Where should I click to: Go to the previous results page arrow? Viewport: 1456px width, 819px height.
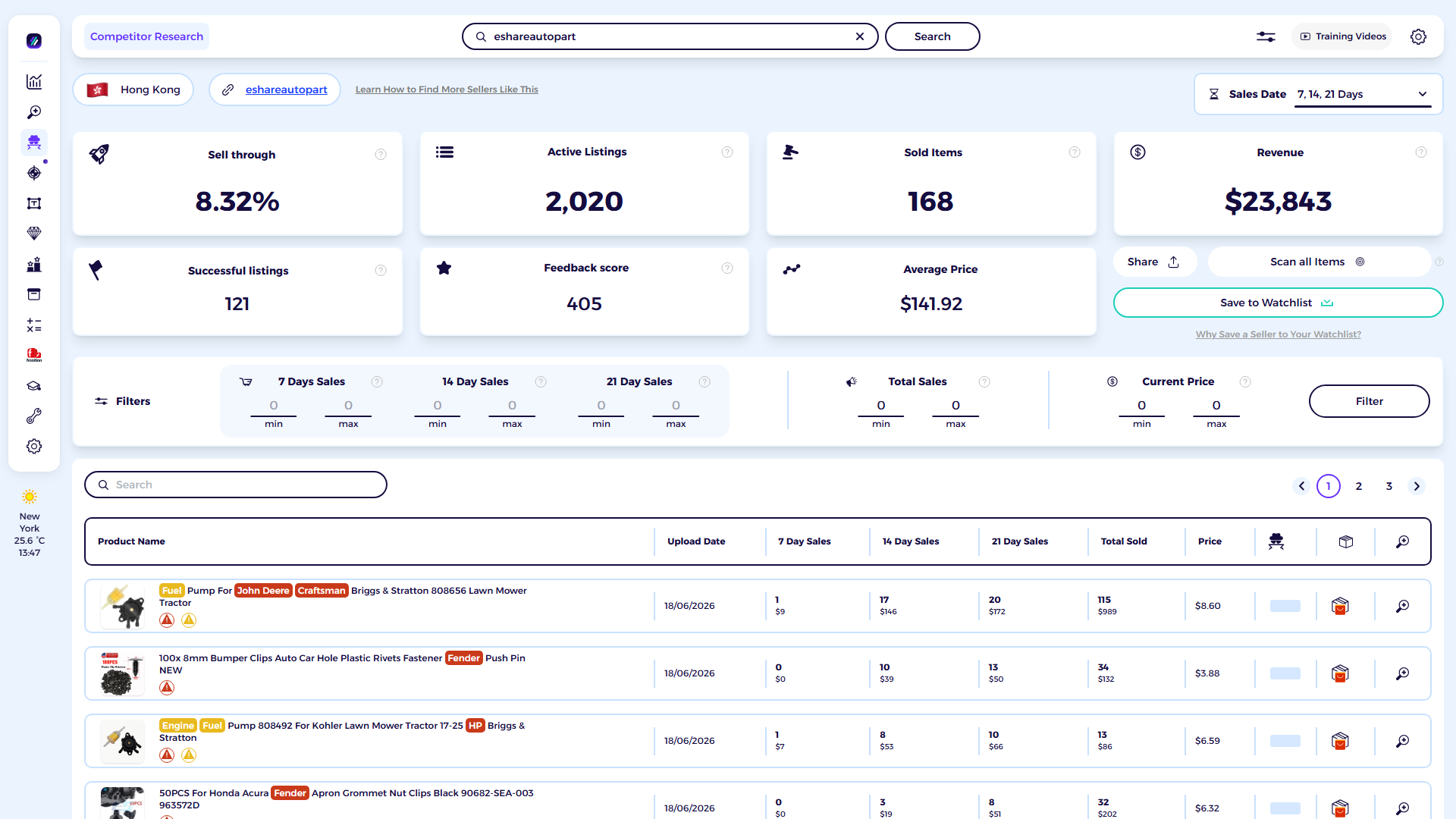pyautogui.click(x=1301, y=486)
